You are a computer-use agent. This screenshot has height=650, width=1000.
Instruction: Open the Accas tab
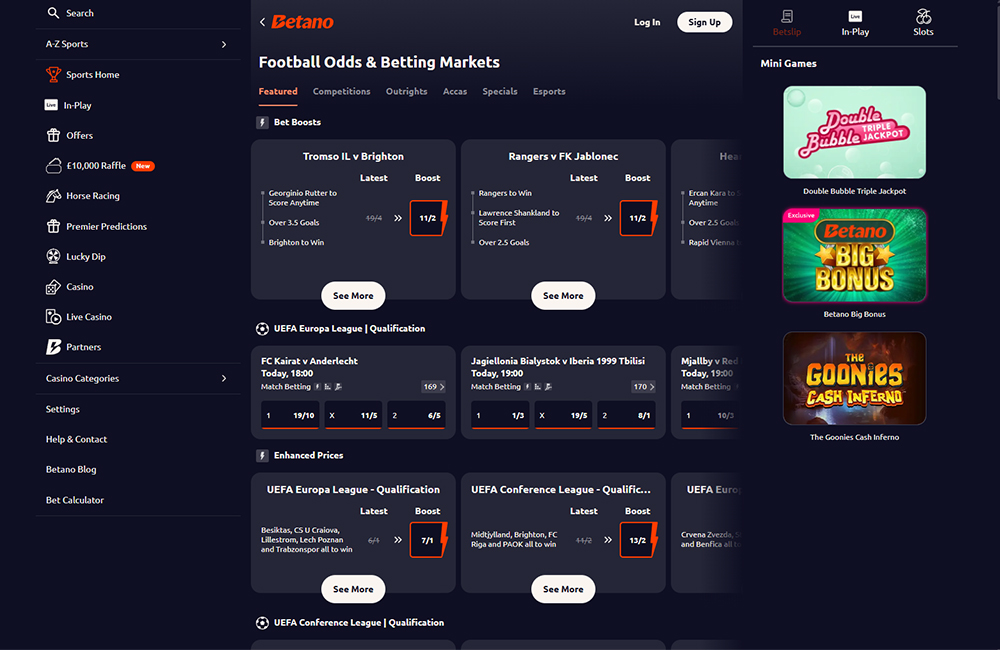coord(455,92)
